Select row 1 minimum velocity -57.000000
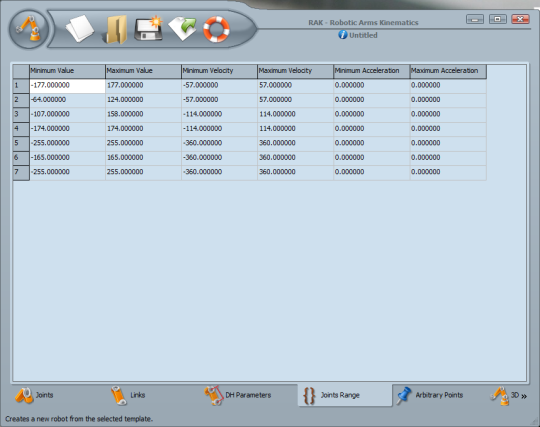Image resolution: width=540 pixels, height=427 pixels. coord(219,86)
